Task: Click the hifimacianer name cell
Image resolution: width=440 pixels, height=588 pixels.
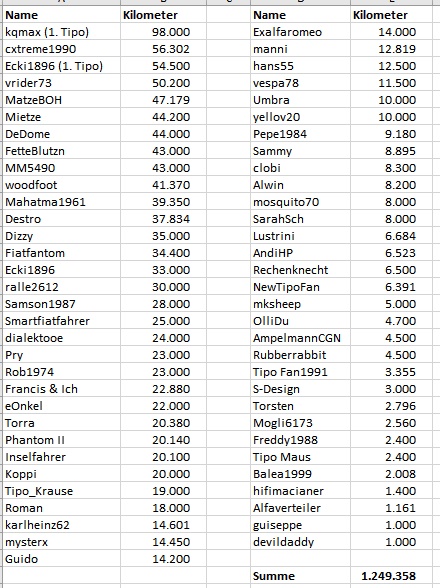Action: pyautogui.click(x=300, y=491)
